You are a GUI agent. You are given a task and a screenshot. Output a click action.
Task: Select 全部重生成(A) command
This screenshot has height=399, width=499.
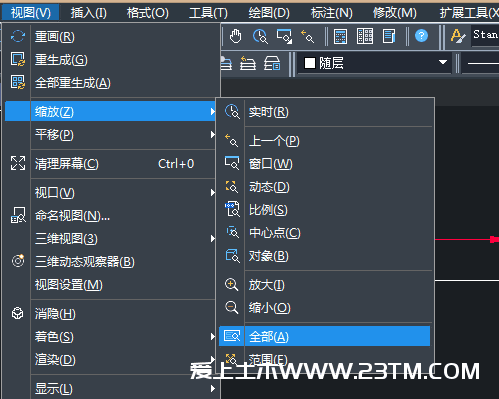(73, 83)
